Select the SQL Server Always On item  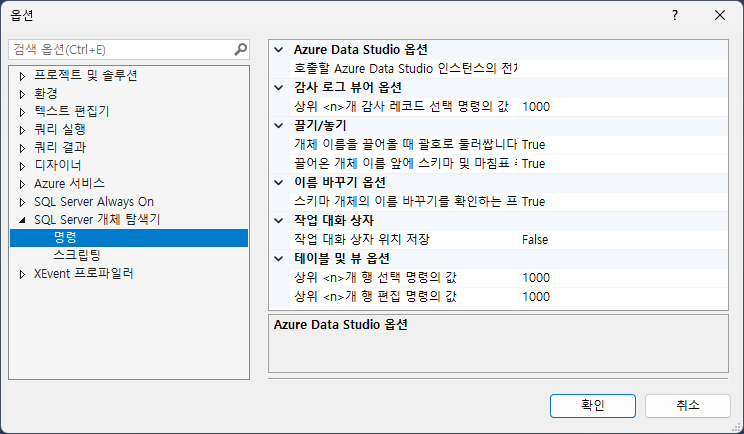(x=94, y=202)
